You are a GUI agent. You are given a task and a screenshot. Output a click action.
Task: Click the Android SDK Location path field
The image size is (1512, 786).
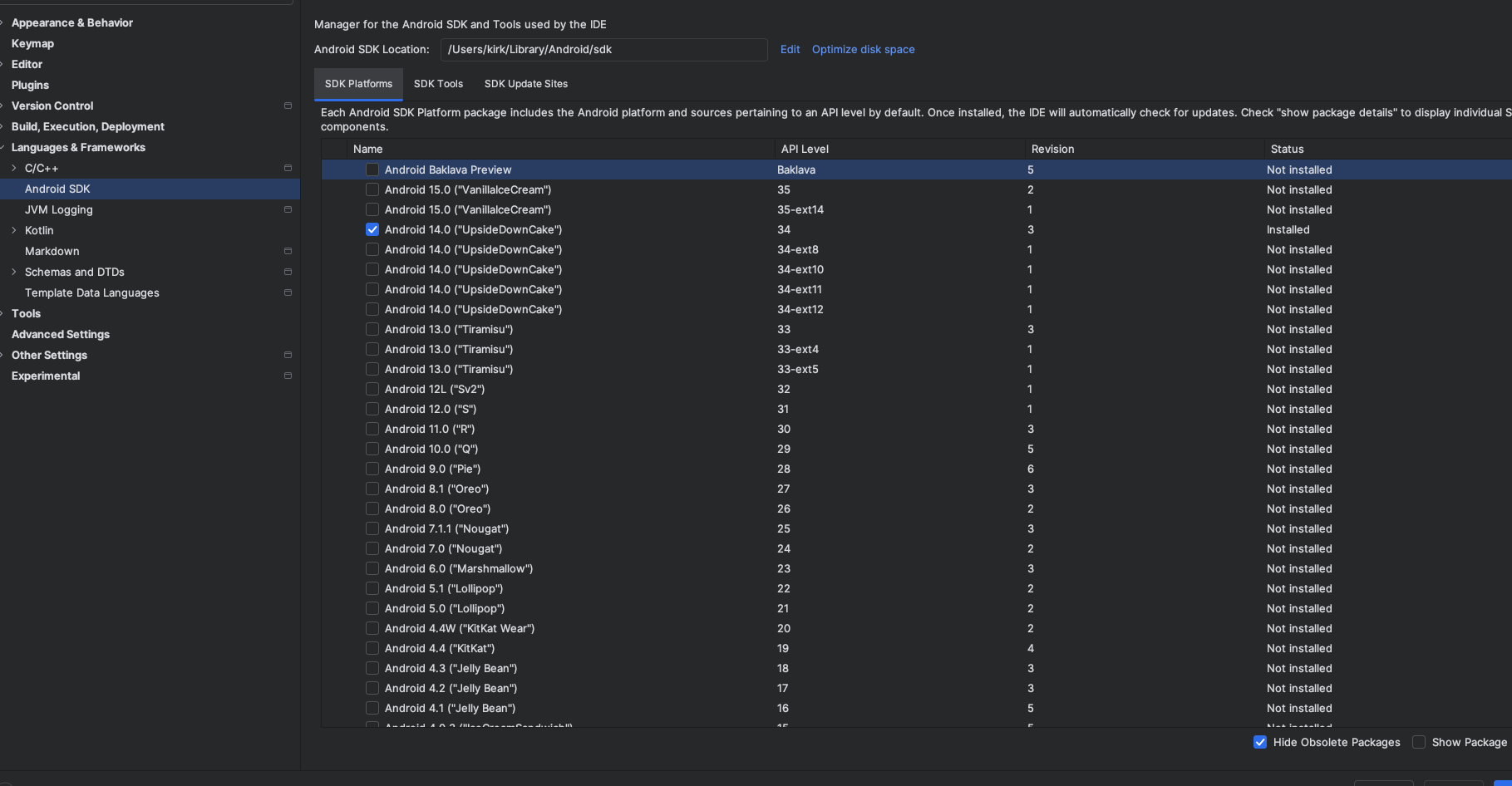(x=603, y=50)
